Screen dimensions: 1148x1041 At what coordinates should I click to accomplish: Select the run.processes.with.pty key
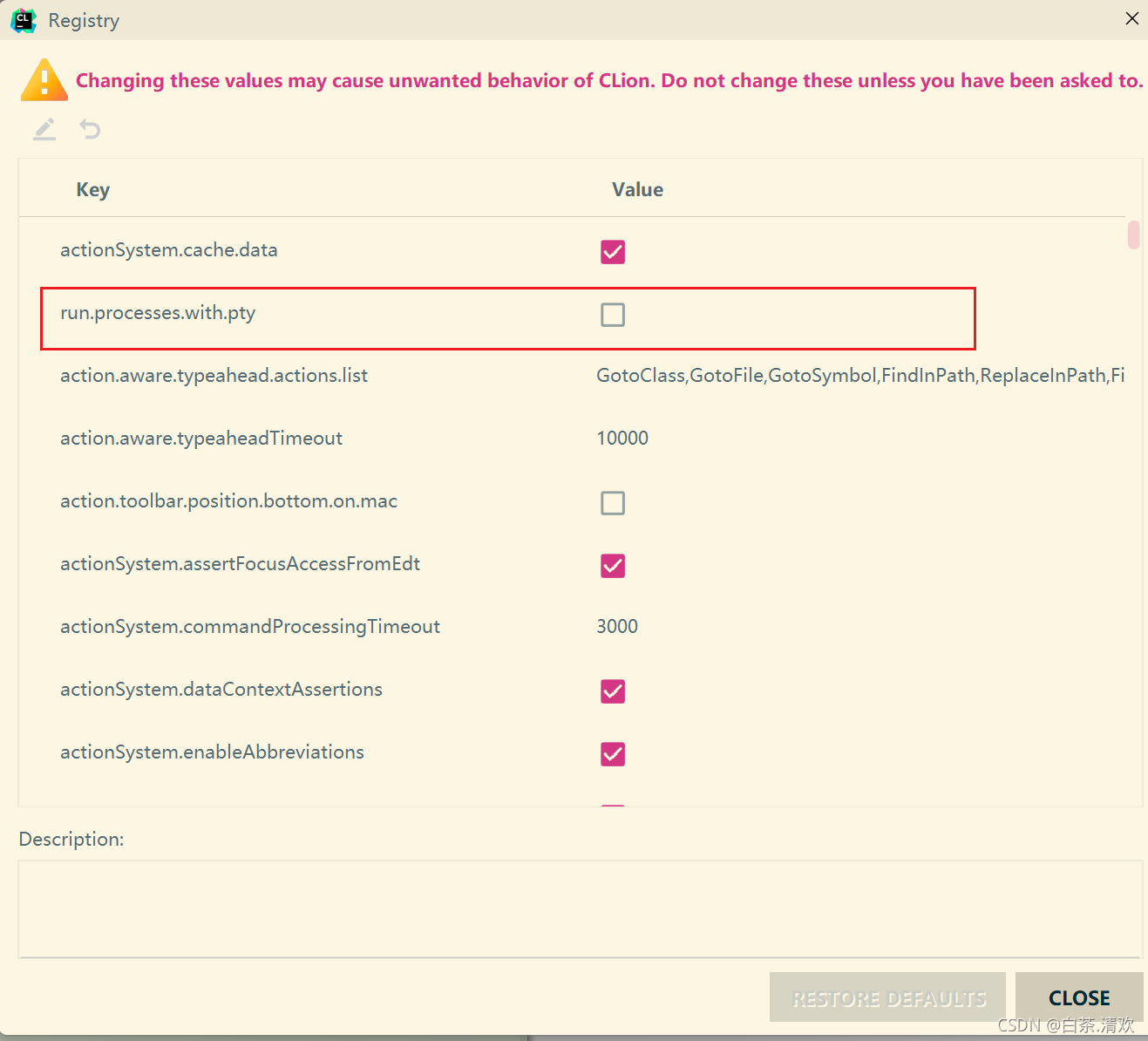point(158,313)
